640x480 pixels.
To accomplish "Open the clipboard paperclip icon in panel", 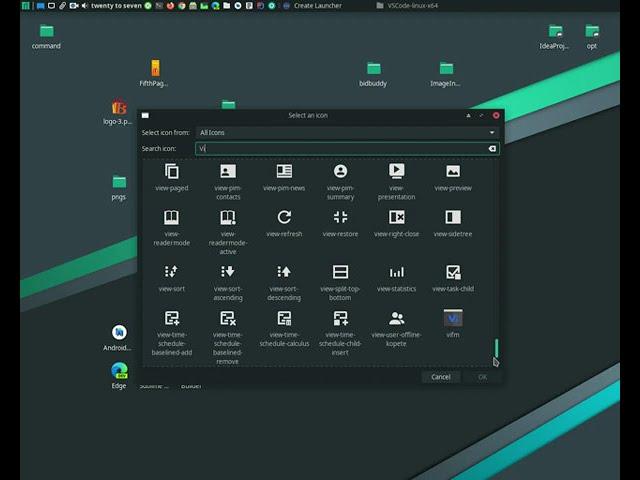I will pyautogui.click(x=62, y=6).
